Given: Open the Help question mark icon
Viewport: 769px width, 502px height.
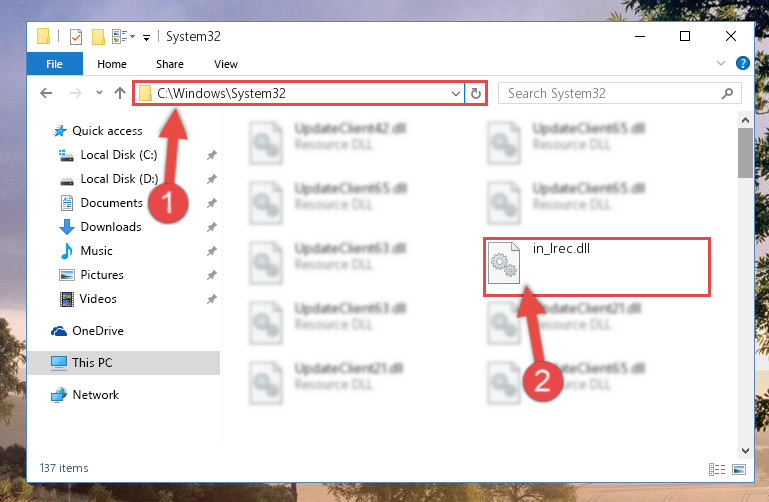Looking at the screenshot, I should pyautogui.click(x=743, y=63).
